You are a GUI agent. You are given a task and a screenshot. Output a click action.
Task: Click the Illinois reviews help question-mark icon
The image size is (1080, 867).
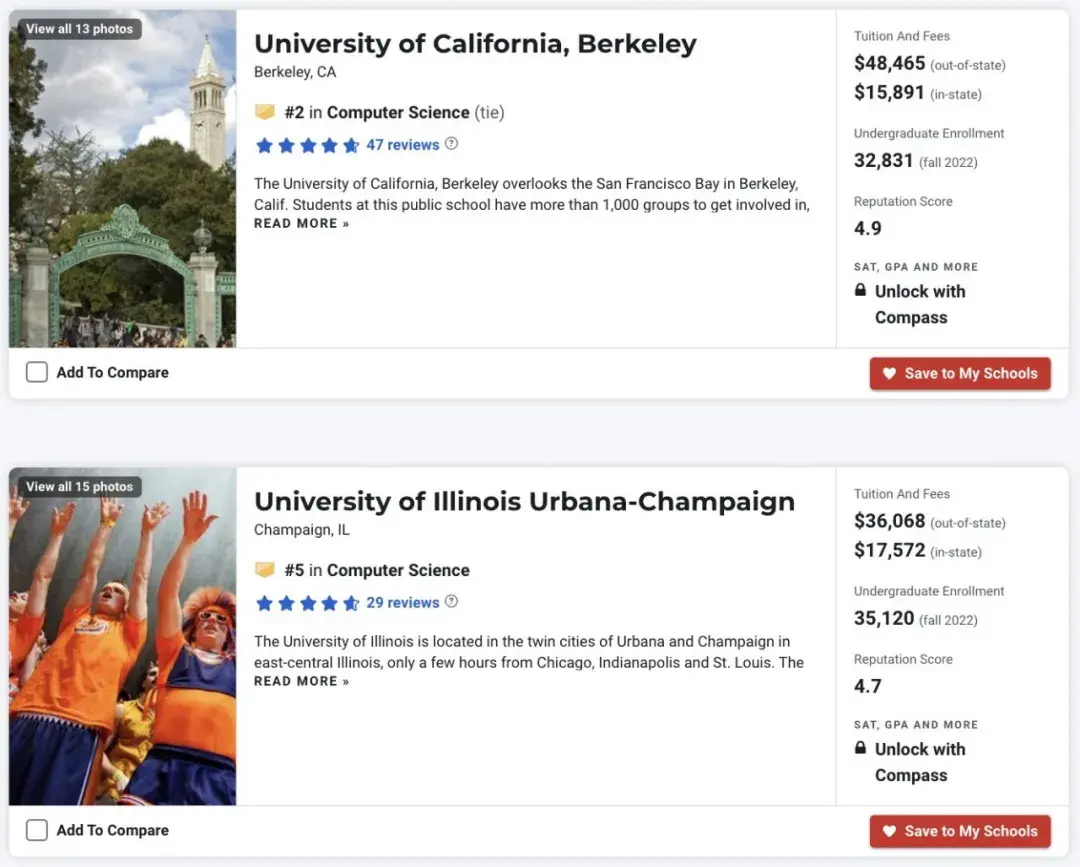451,602
